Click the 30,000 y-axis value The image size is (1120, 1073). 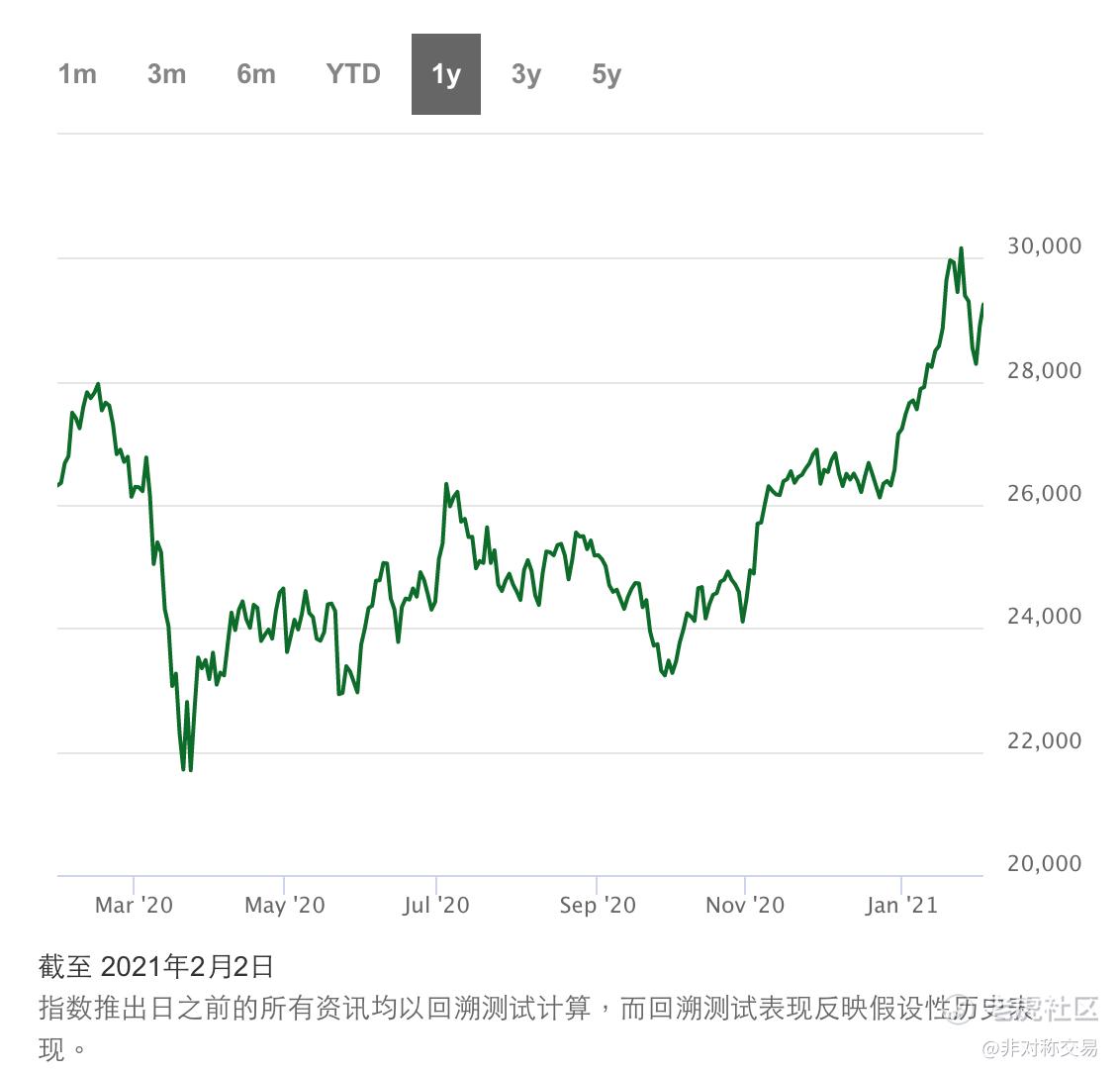1044,246
